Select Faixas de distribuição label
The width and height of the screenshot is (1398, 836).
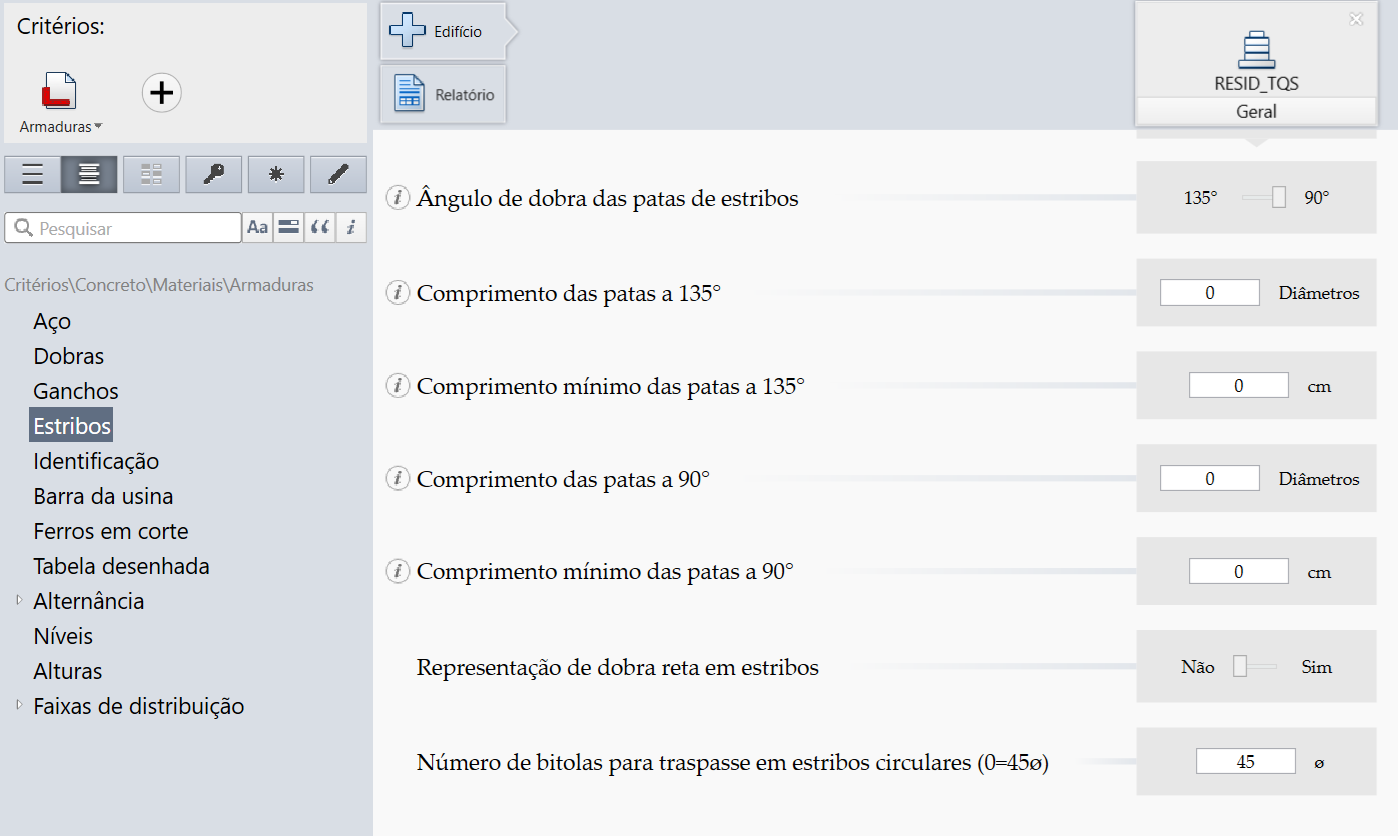coord(139,706)
